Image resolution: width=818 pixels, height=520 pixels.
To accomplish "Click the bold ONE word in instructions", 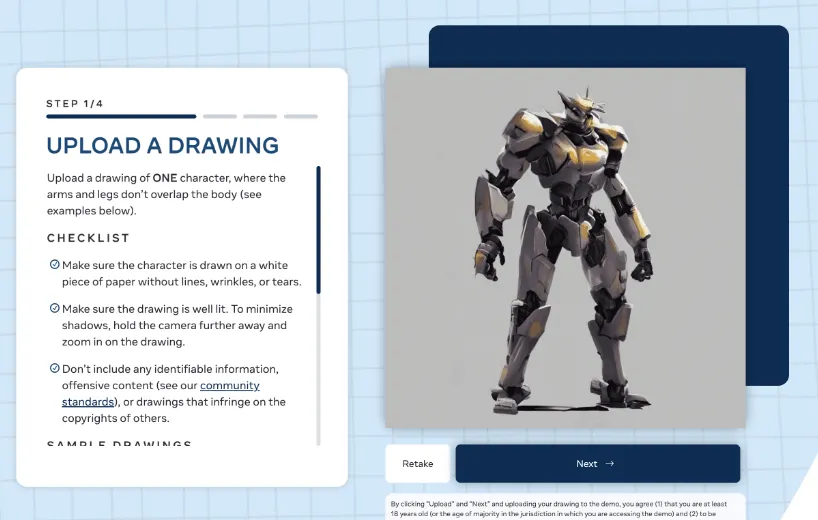I will click(x=165, y=178).
